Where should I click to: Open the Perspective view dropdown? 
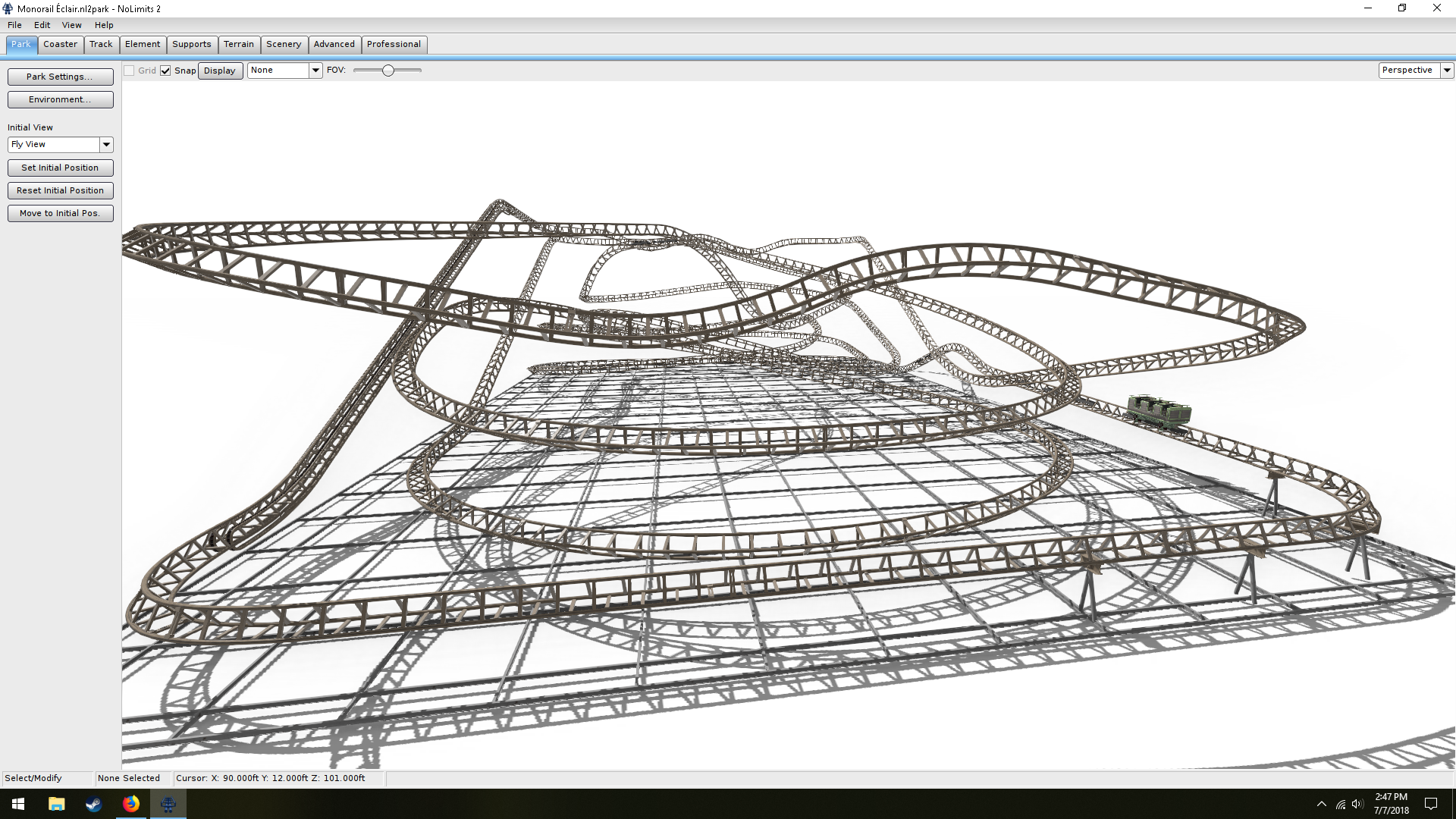[1446, 70]
